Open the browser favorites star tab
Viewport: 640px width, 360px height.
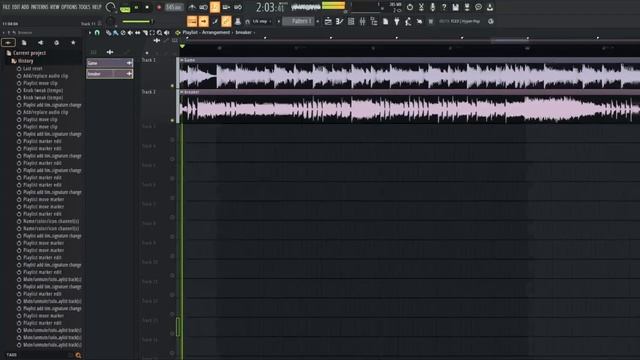tap(73, 42)
